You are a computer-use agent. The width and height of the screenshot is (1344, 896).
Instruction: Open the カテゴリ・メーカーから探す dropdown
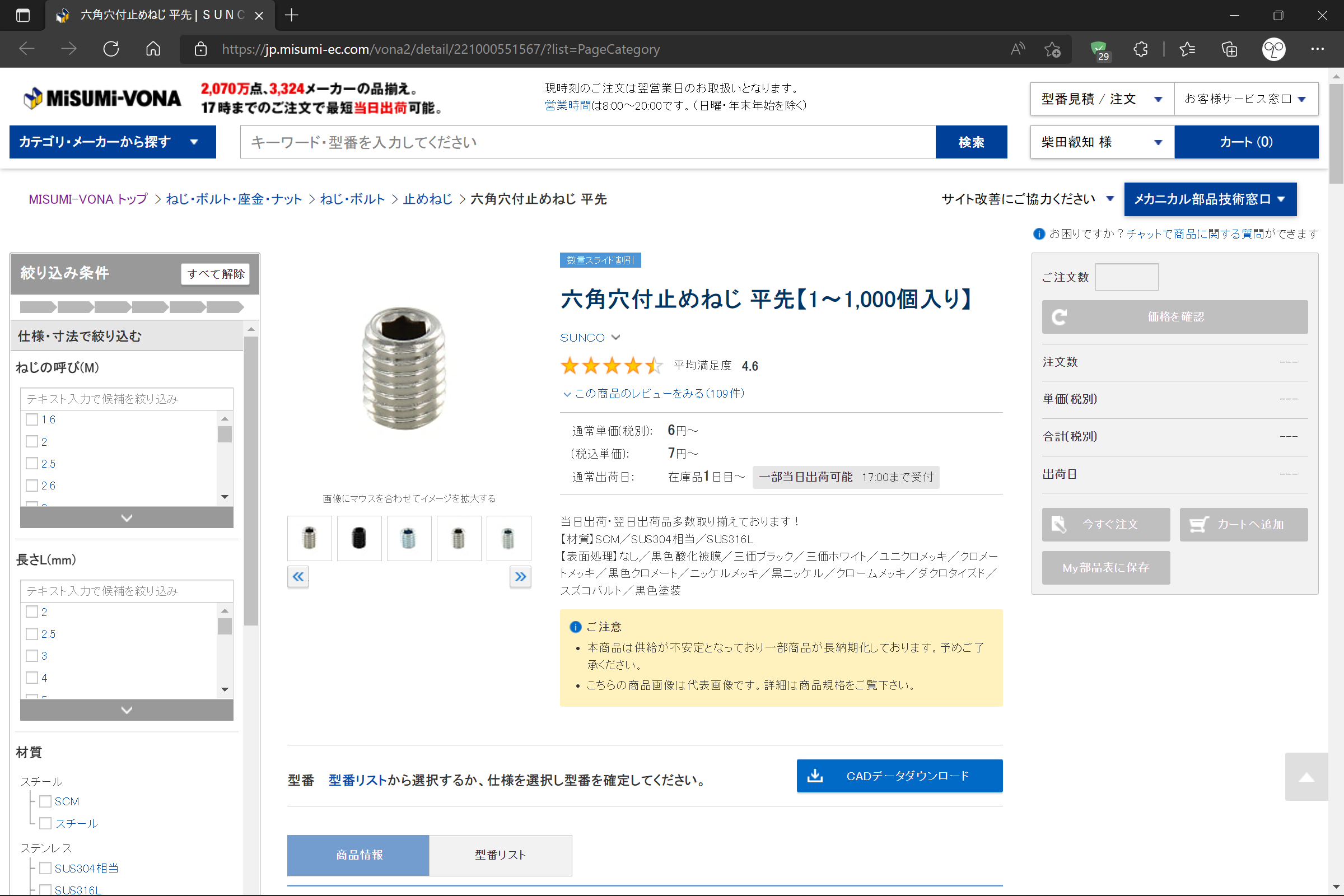(113, 142)
